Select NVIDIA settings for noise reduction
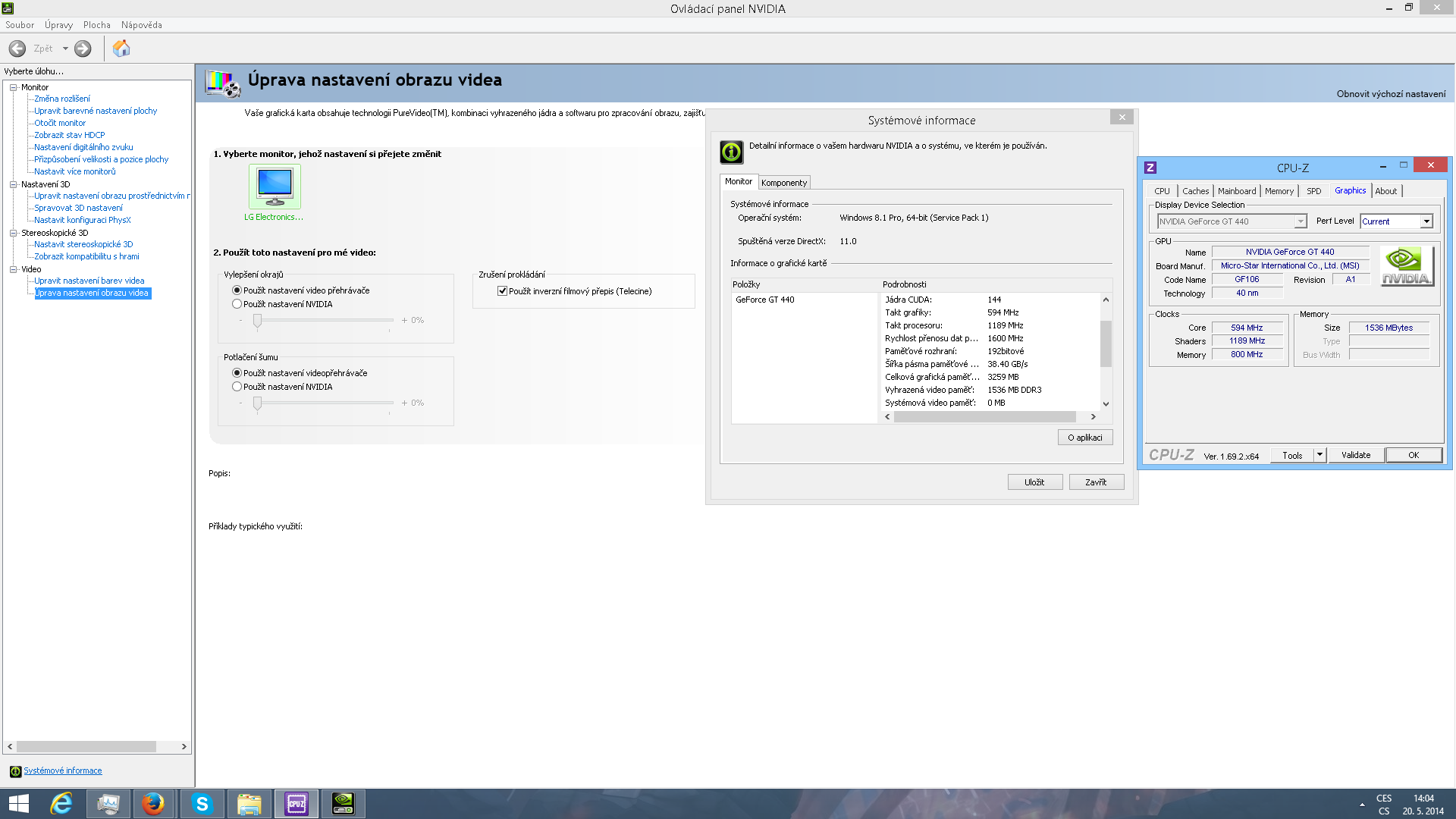This screenshot has width=1456, height=819. coord(237,387)
